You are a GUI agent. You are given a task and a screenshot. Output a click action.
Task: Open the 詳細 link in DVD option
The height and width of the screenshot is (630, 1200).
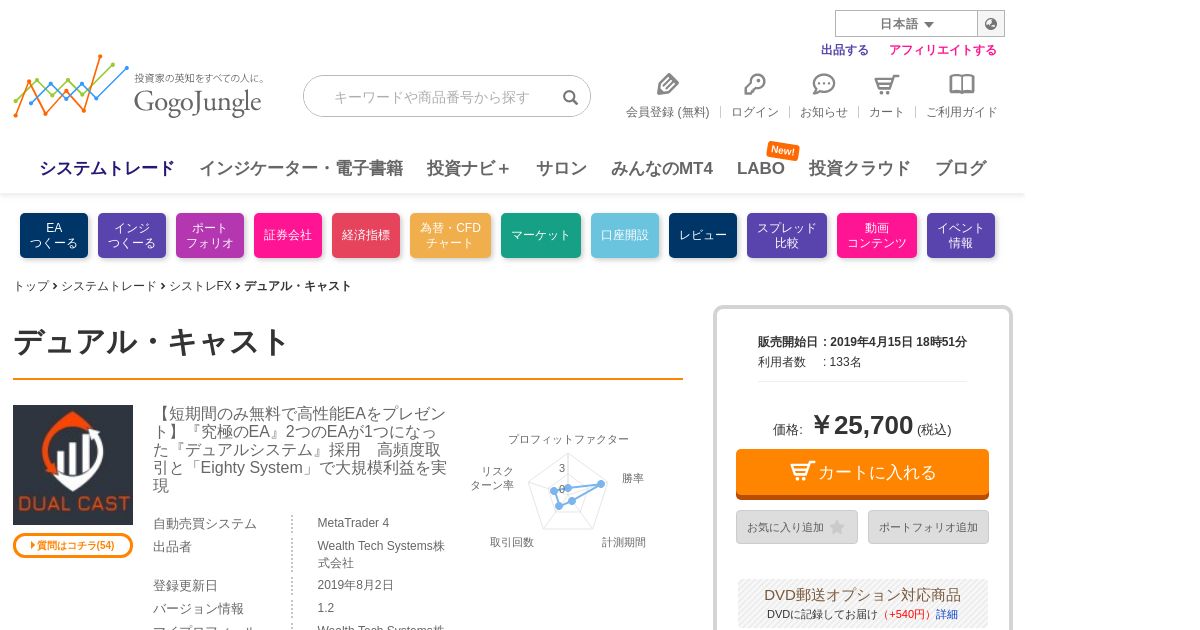point(947,614)
